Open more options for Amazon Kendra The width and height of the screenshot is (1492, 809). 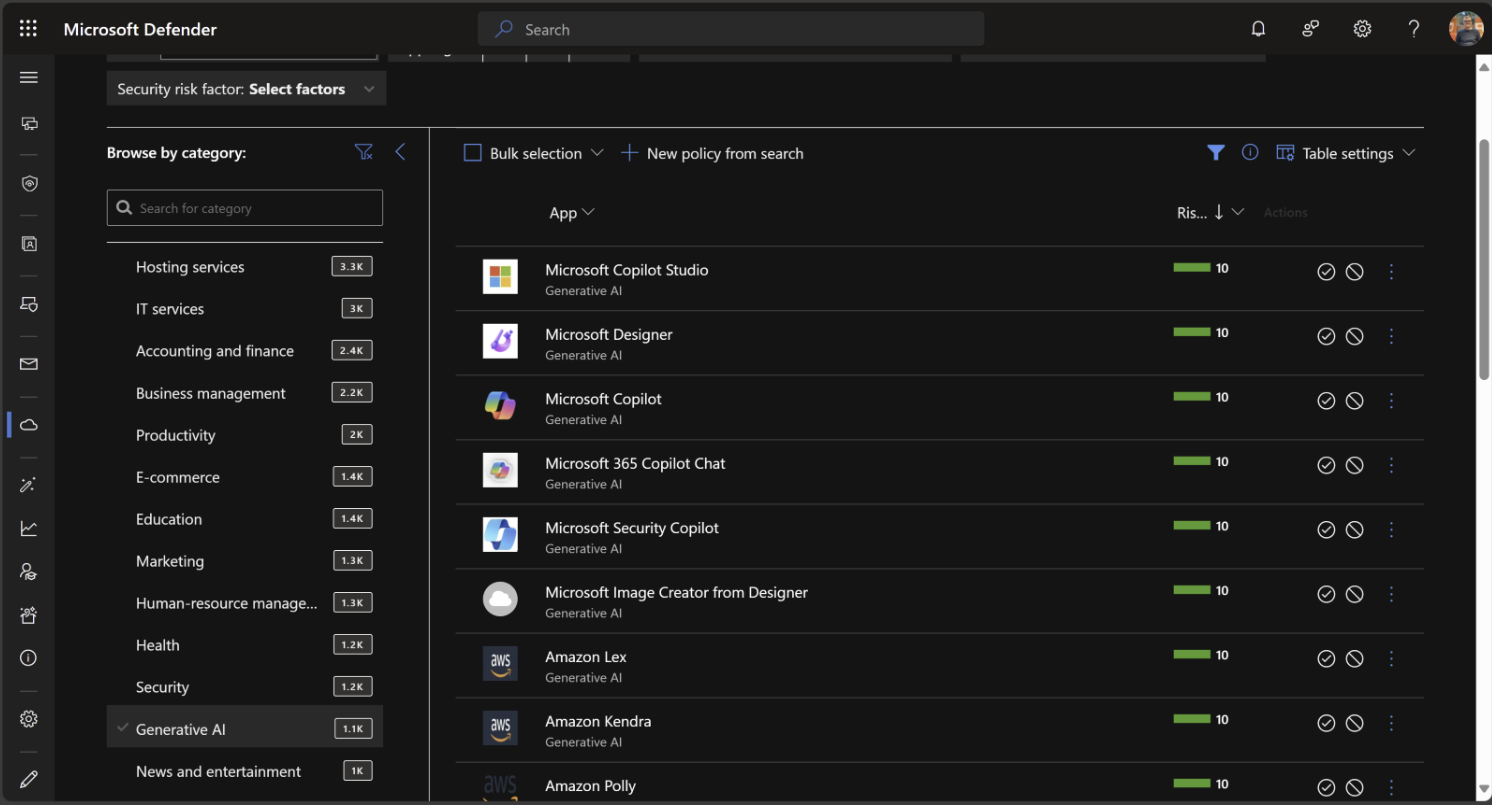(x=1391, y=723)
